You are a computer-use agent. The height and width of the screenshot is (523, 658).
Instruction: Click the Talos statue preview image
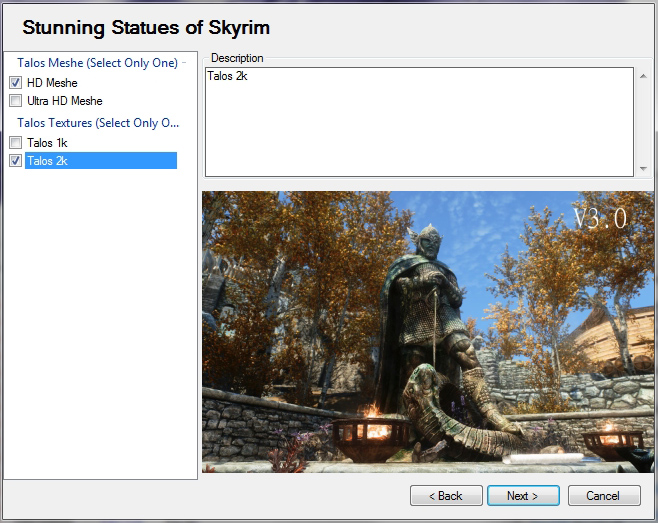pos(428,332)
